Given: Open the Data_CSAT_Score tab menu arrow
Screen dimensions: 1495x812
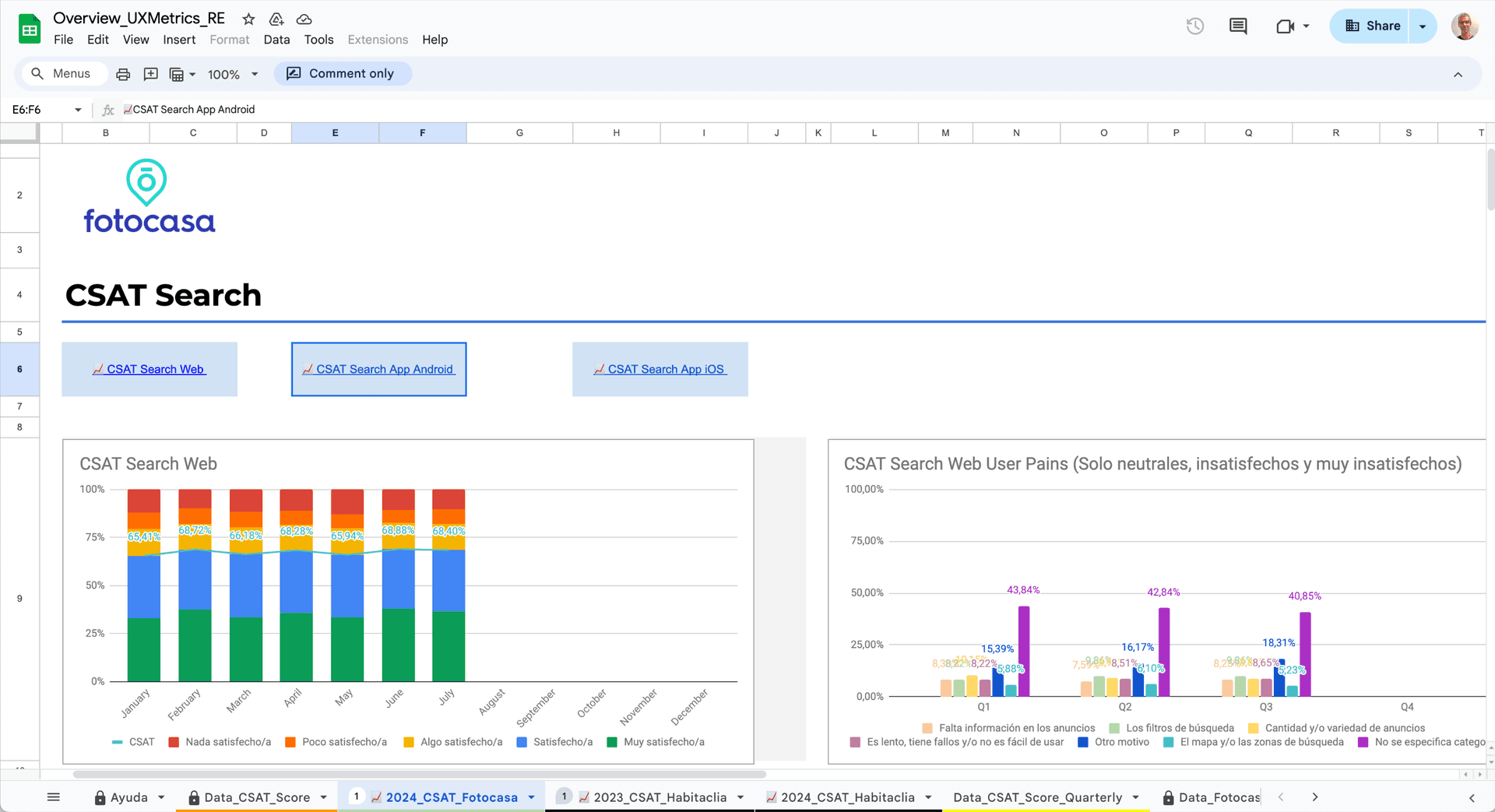Looking at the screenshot, I should pos(324,797).
